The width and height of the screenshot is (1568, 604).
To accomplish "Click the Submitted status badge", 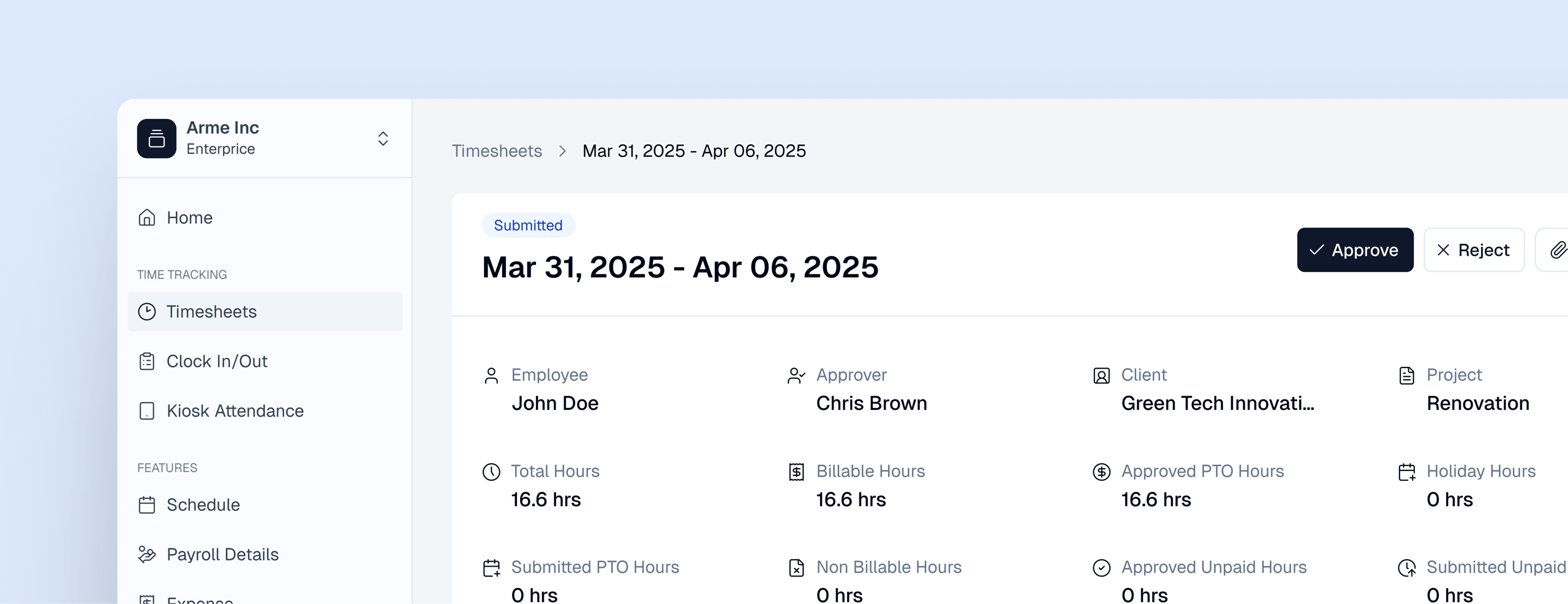I will coord(528,225).
